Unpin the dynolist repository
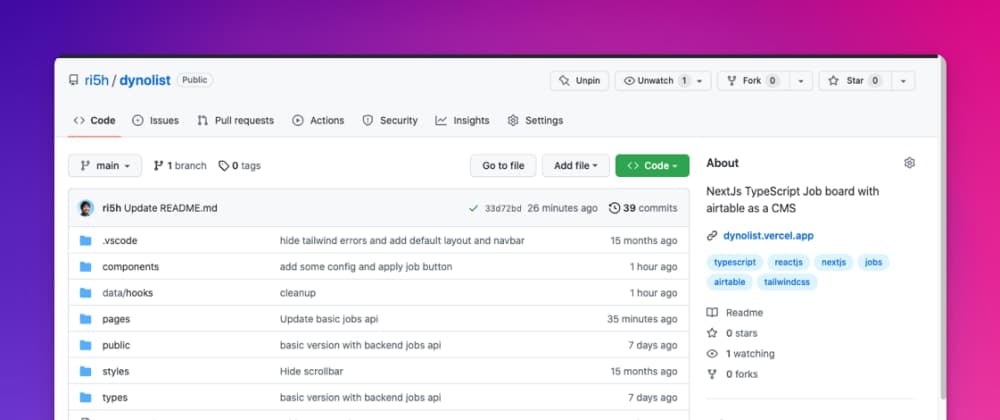The width and height of the screenshot is (1000, 420). [x=580, y=81]
